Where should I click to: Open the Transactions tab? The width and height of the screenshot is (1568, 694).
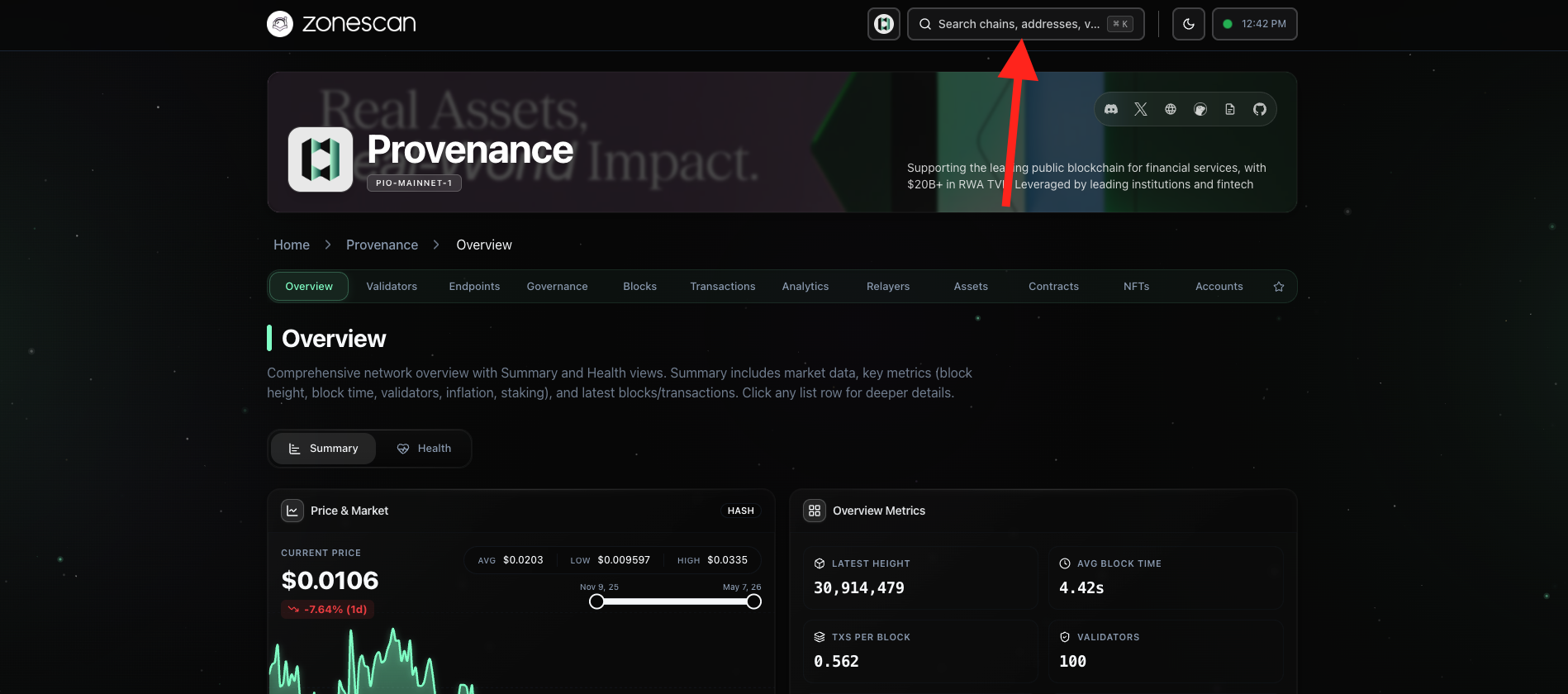tap(723, 287)
